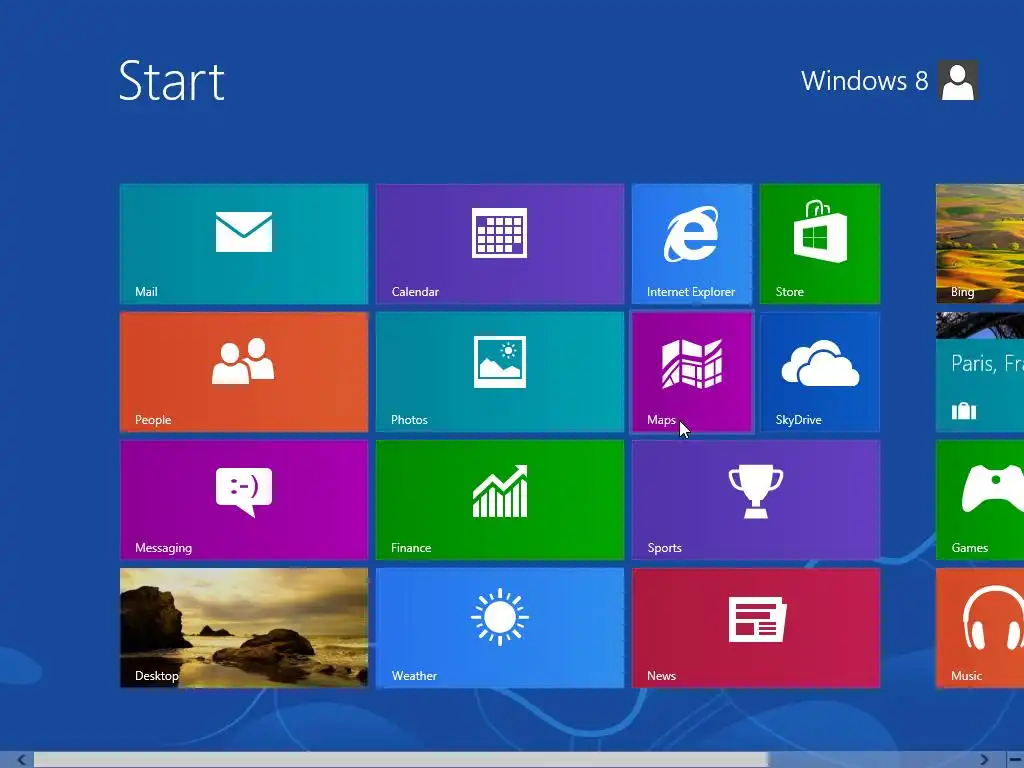This screenshot has height=768, width=1024.
Task: Open the Music headphones tile
Action: [x=980, y=628]
